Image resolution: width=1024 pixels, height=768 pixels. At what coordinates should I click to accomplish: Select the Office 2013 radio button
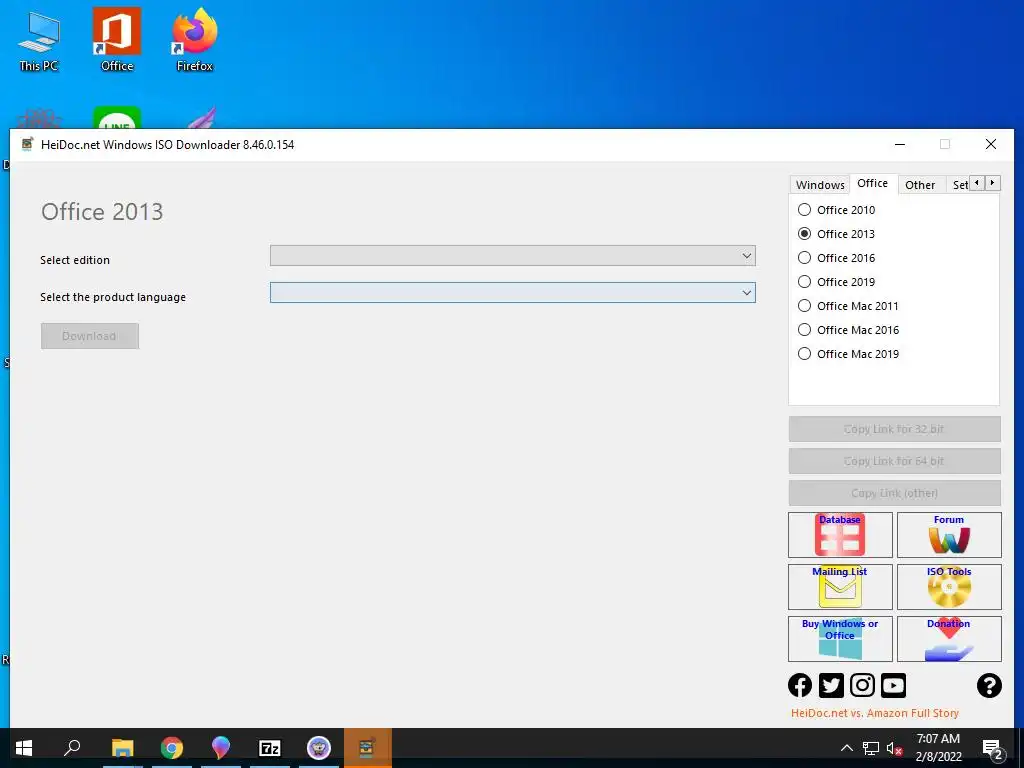(805, 234)
